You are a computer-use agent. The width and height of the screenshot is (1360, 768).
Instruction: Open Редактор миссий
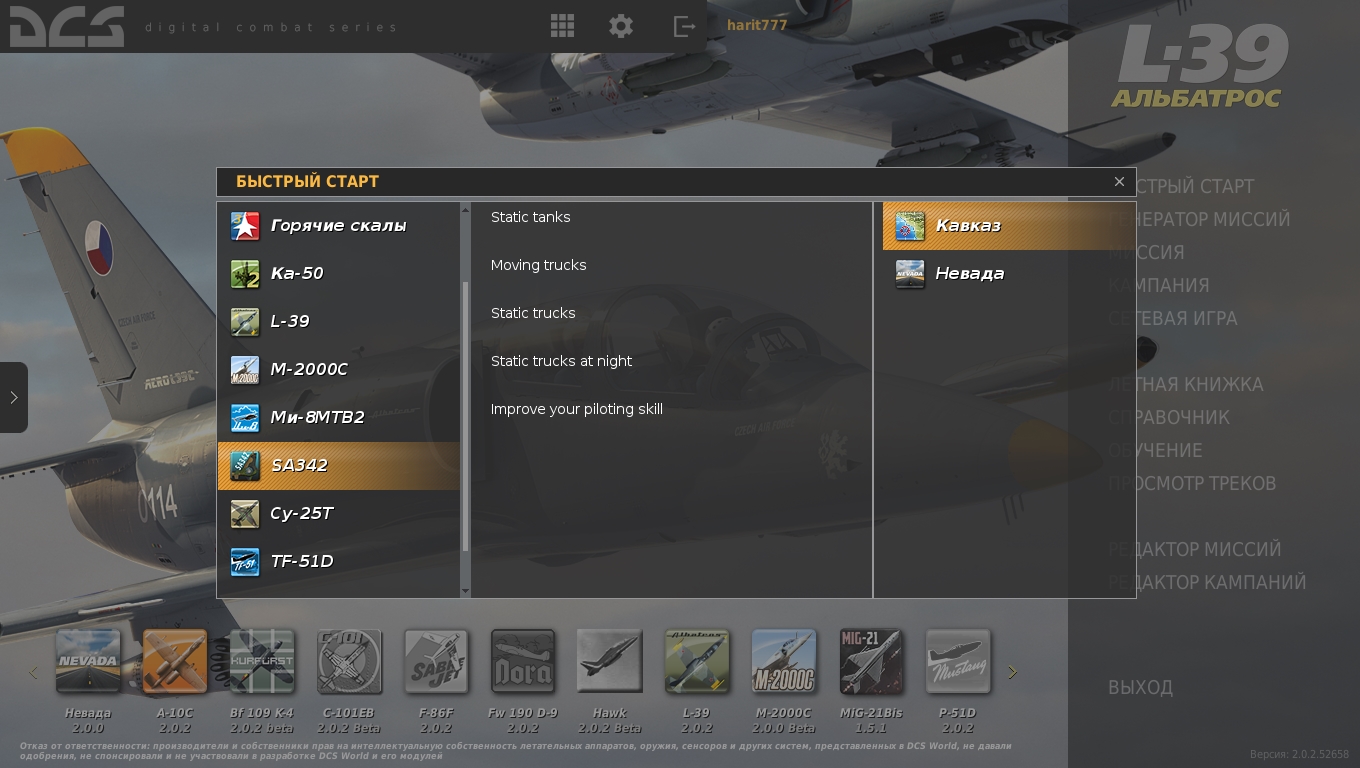tap(1194, 549)
